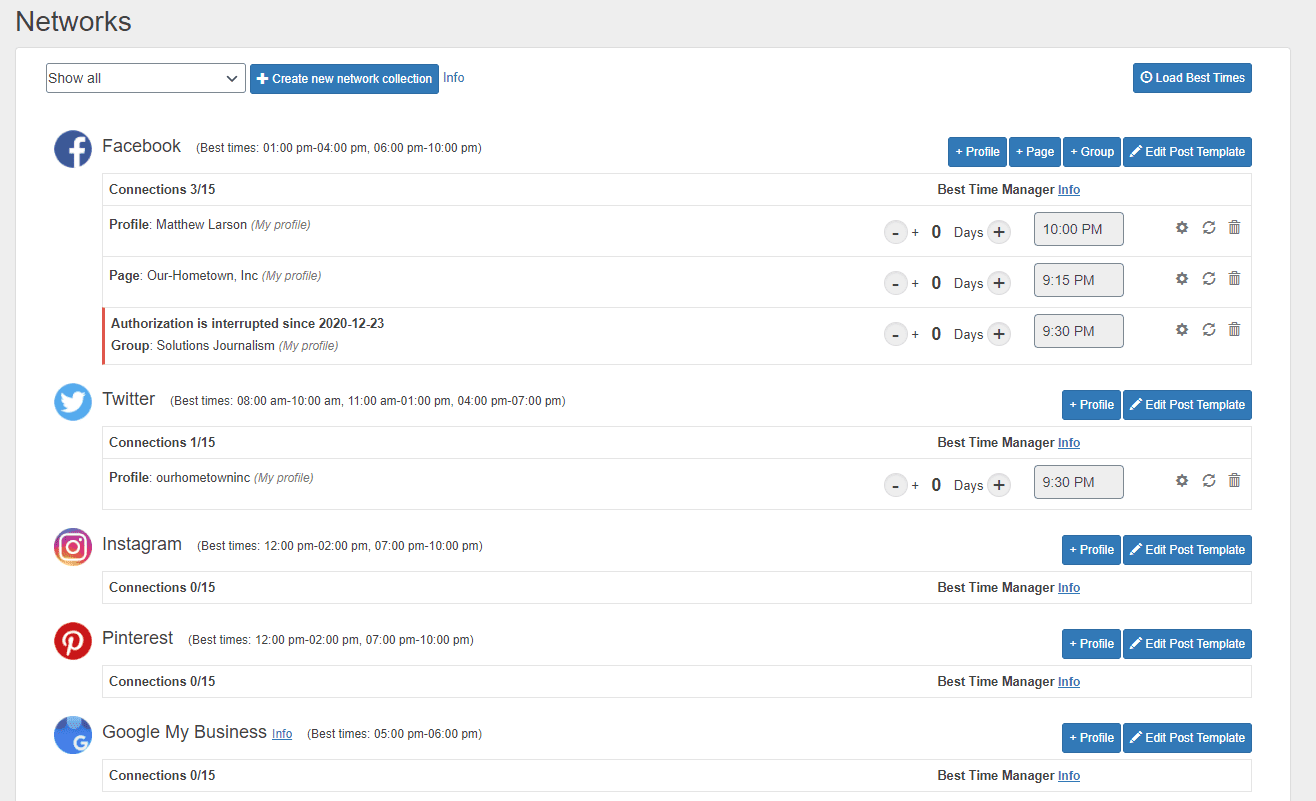This screenshot has width=1316, height=801.
Task: Increase days for Solutions Journalism group
Action: pos(999,334)
